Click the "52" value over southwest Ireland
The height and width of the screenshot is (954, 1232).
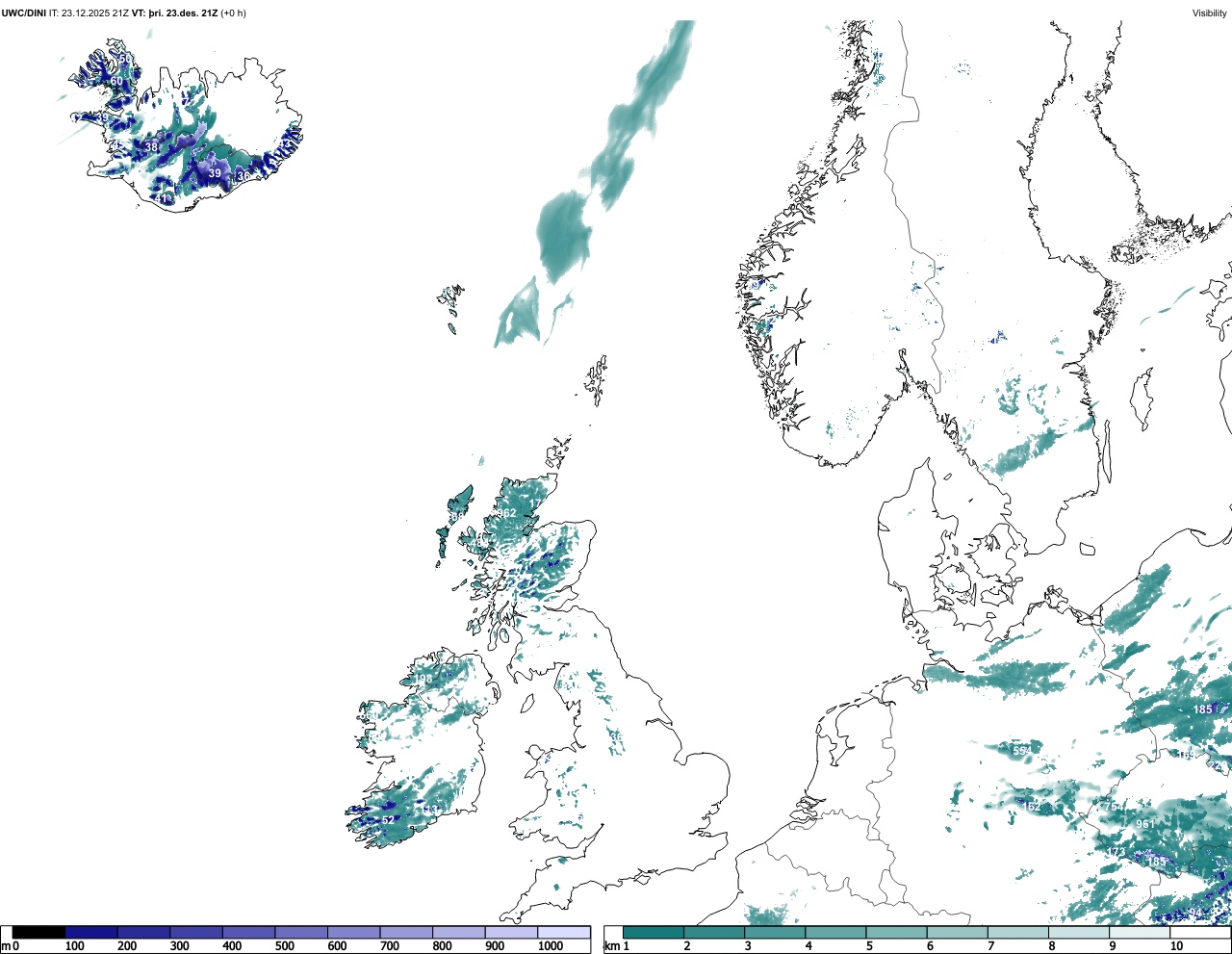coord(388,820)
